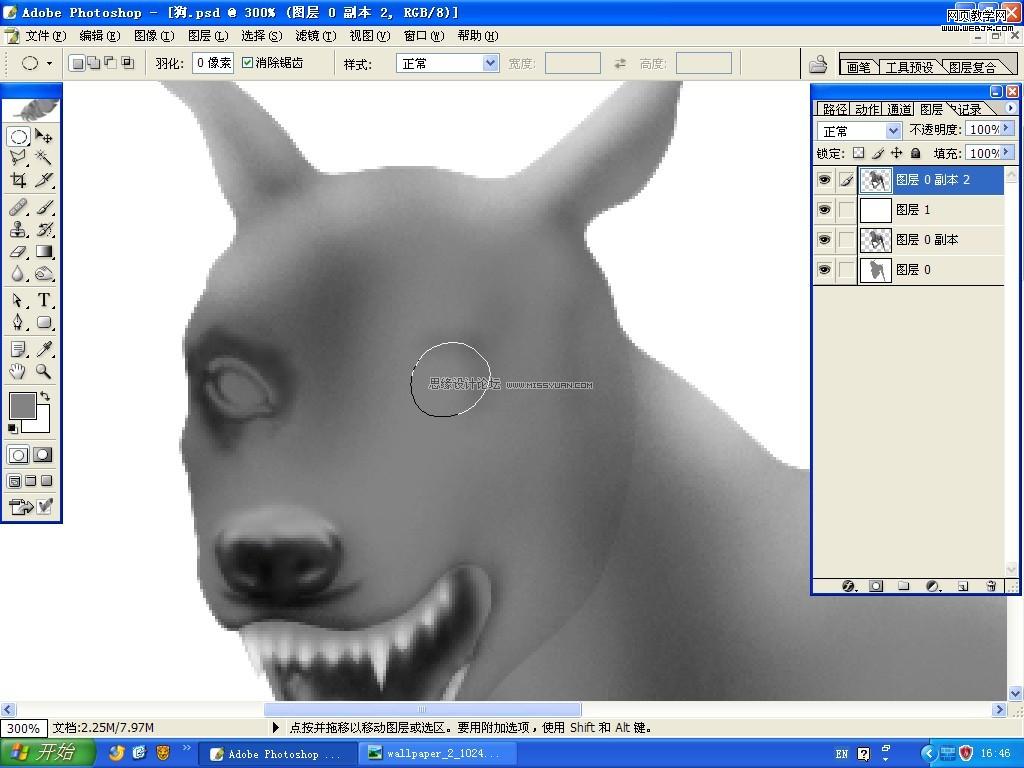Select the Path Selection tool
The image size is (1024, 768).
point(18,300)
